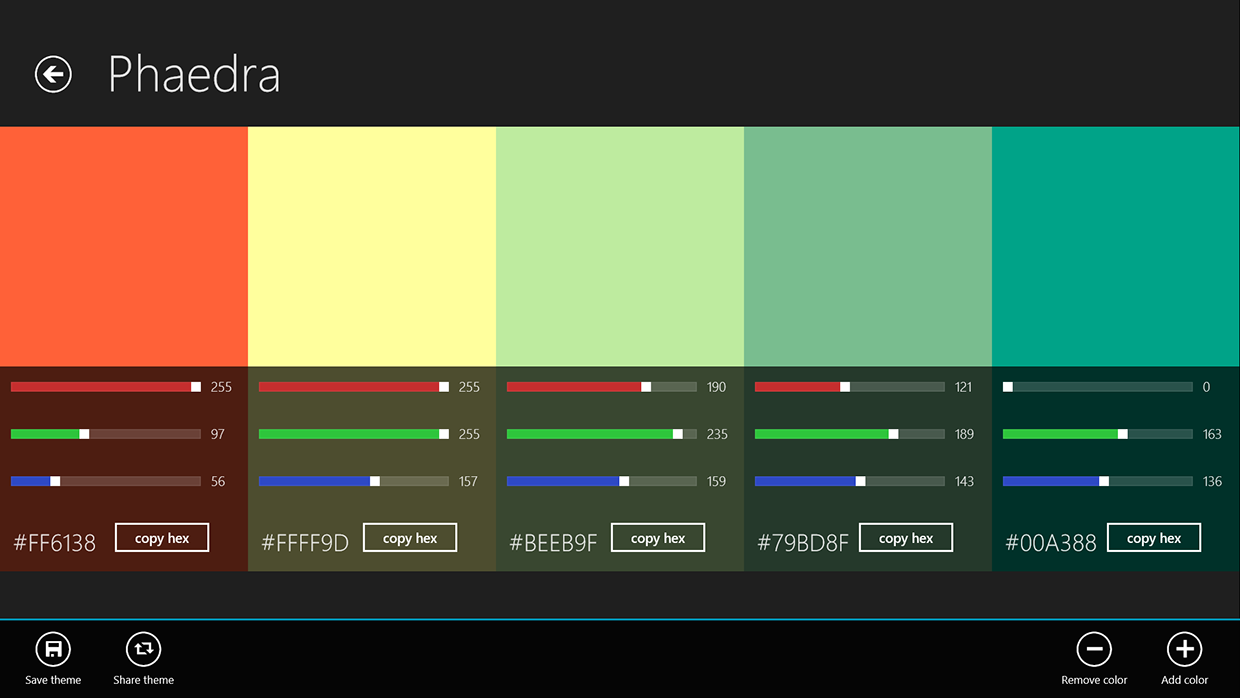Copy hex code for #BEEB9F
1240x698 pixels.
[657, 537]
